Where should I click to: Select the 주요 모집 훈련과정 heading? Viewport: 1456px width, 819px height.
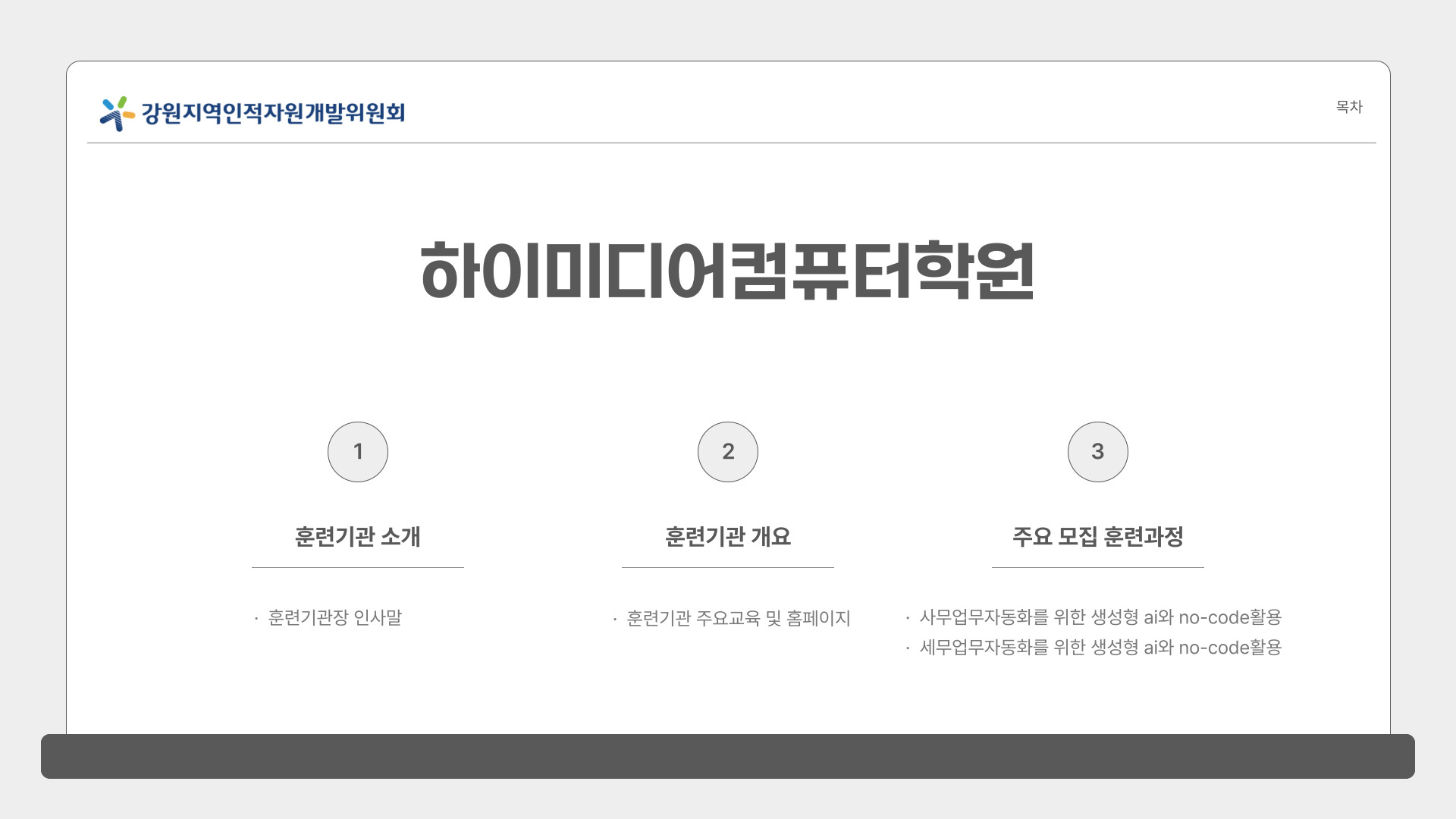point(1098,537)
